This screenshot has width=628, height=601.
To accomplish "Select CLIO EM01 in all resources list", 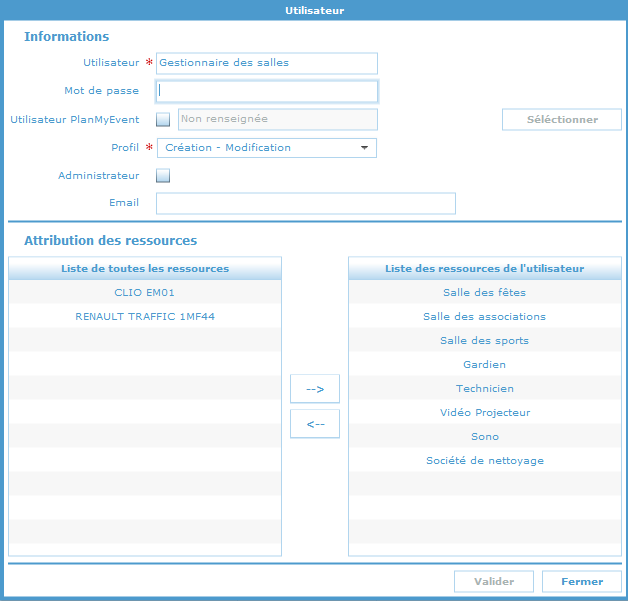I will click(145, 292).
